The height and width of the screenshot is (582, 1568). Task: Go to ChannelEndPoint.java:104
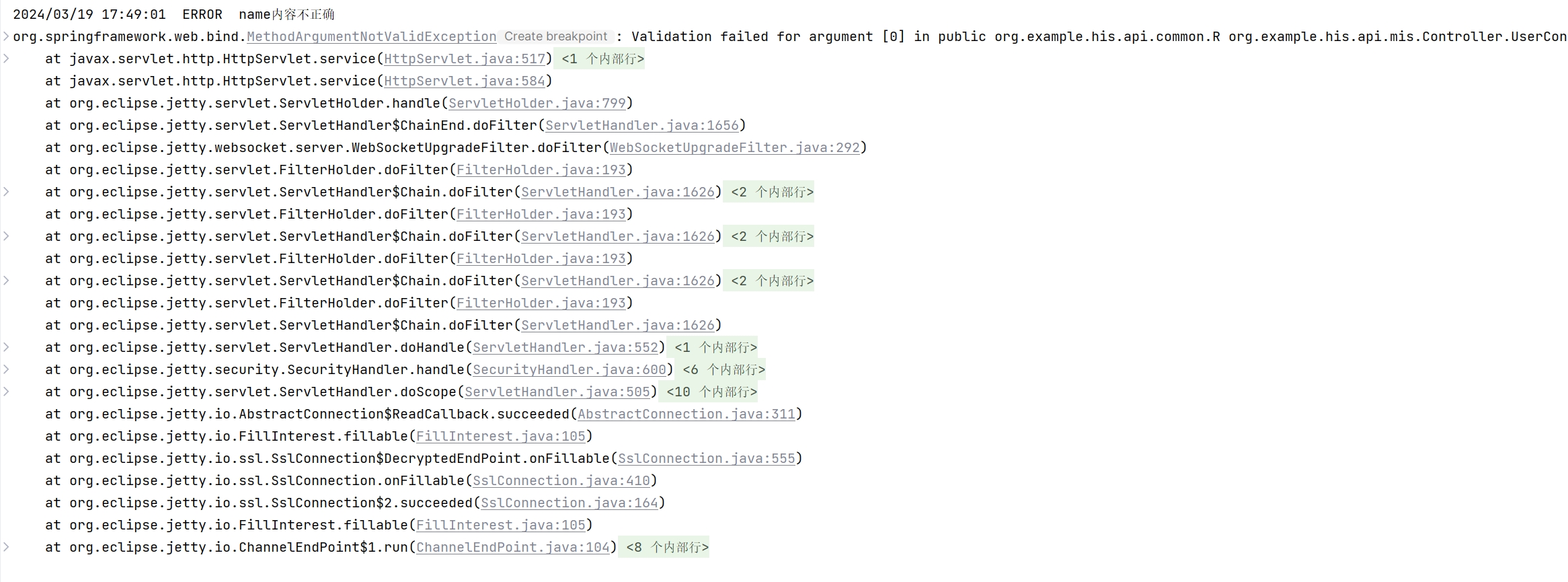(x=513, y=547)
